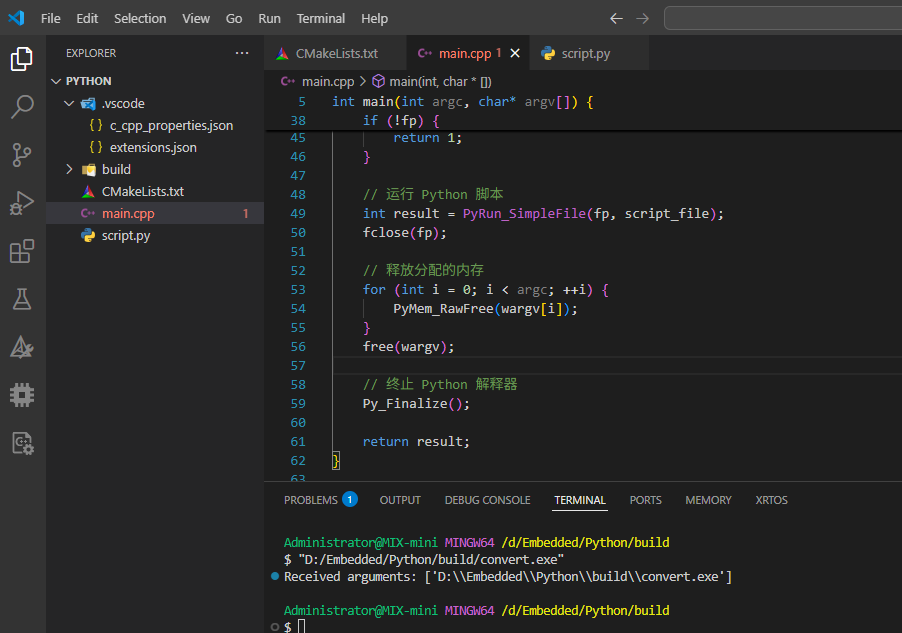Viewport: 902px width, 633px height.
Task: Open the View menu
Action: [x=196, y=18]
